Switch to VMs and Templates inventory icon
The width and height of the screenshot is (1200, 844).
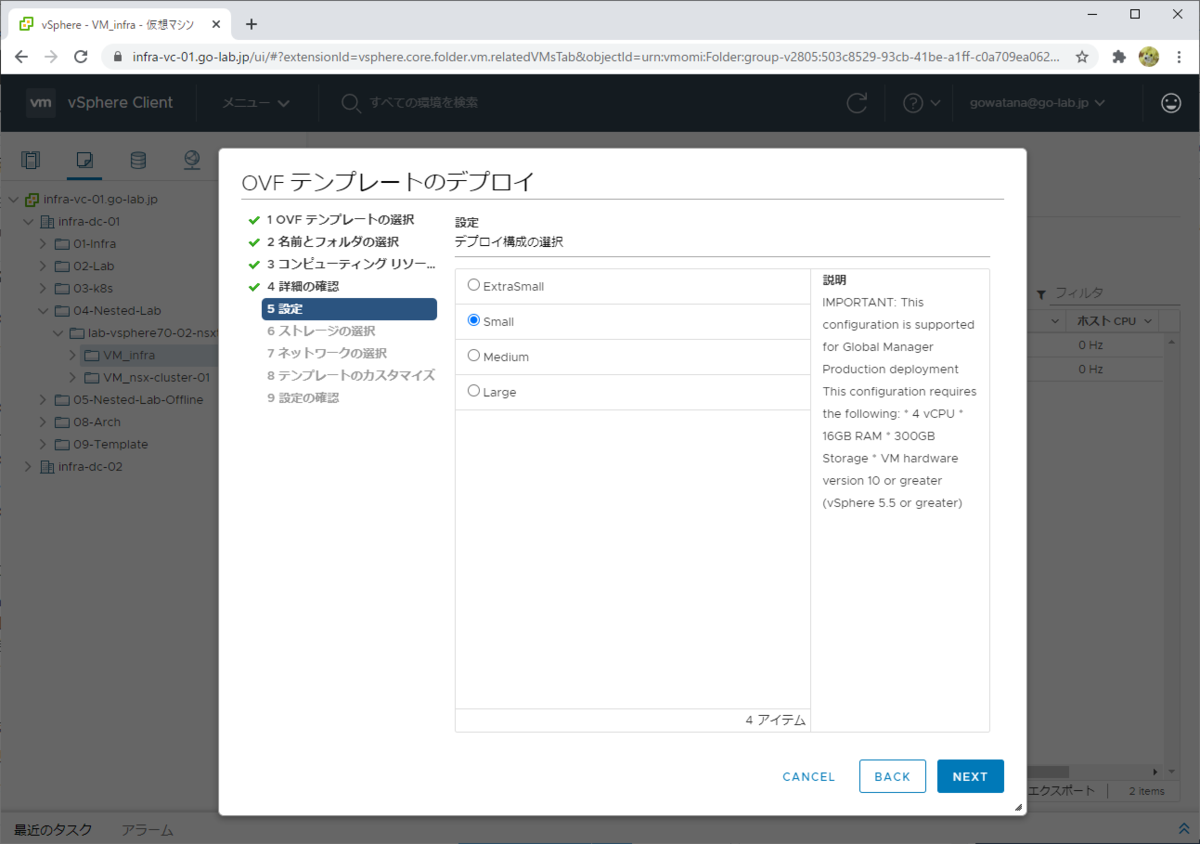click(x=85, y=159)
